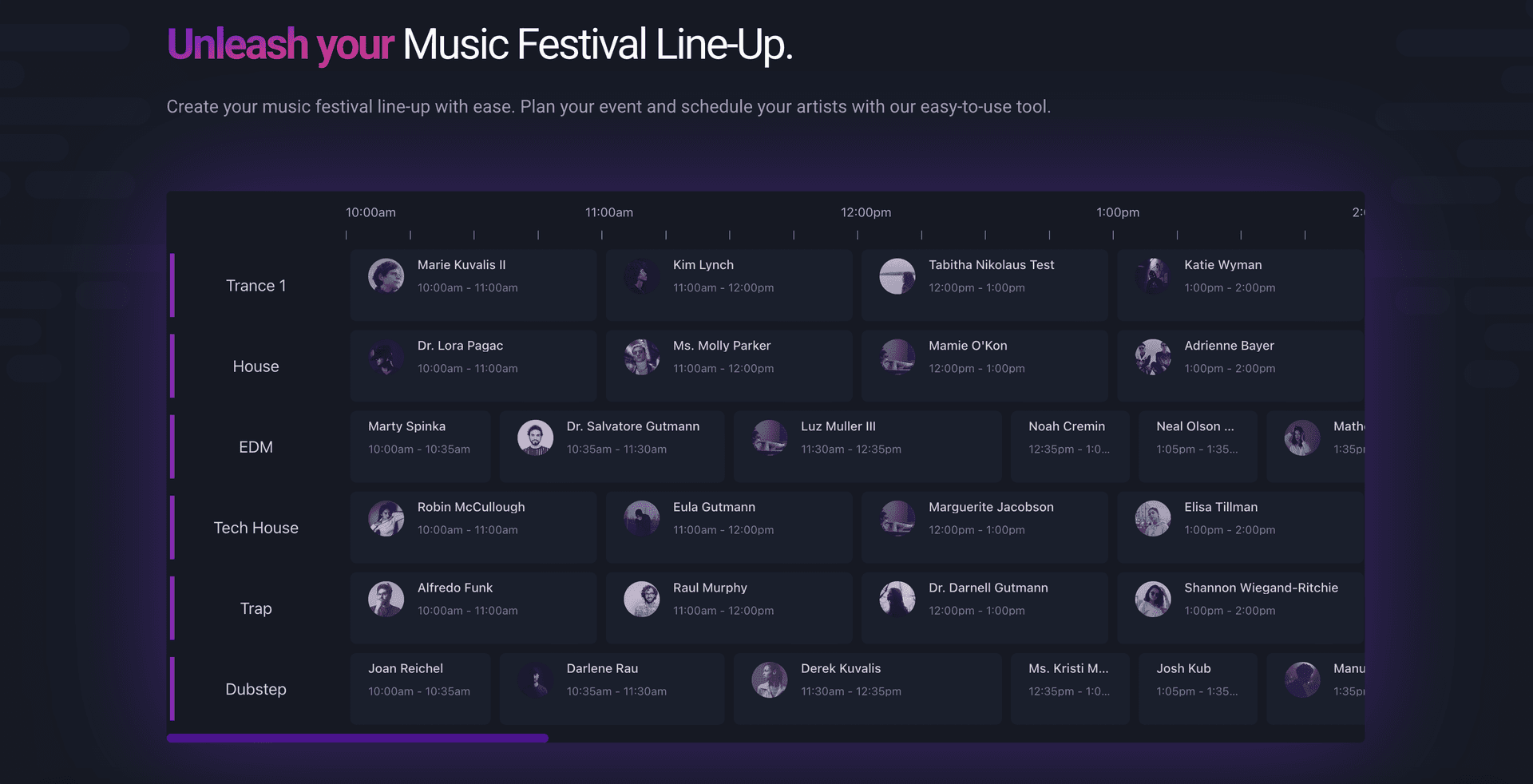Open Kim Lynch's 11:00am slot
Image resolution: width=1533 pixels, height=784 pixels.
point(728,285)
